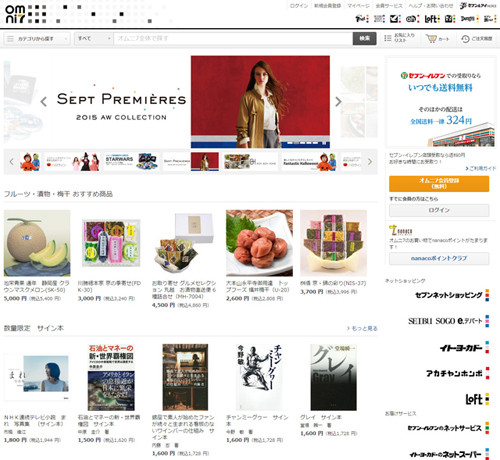
Task: Open the Seven-Eleven free shipping banner
Action: [x=441, y=102]
